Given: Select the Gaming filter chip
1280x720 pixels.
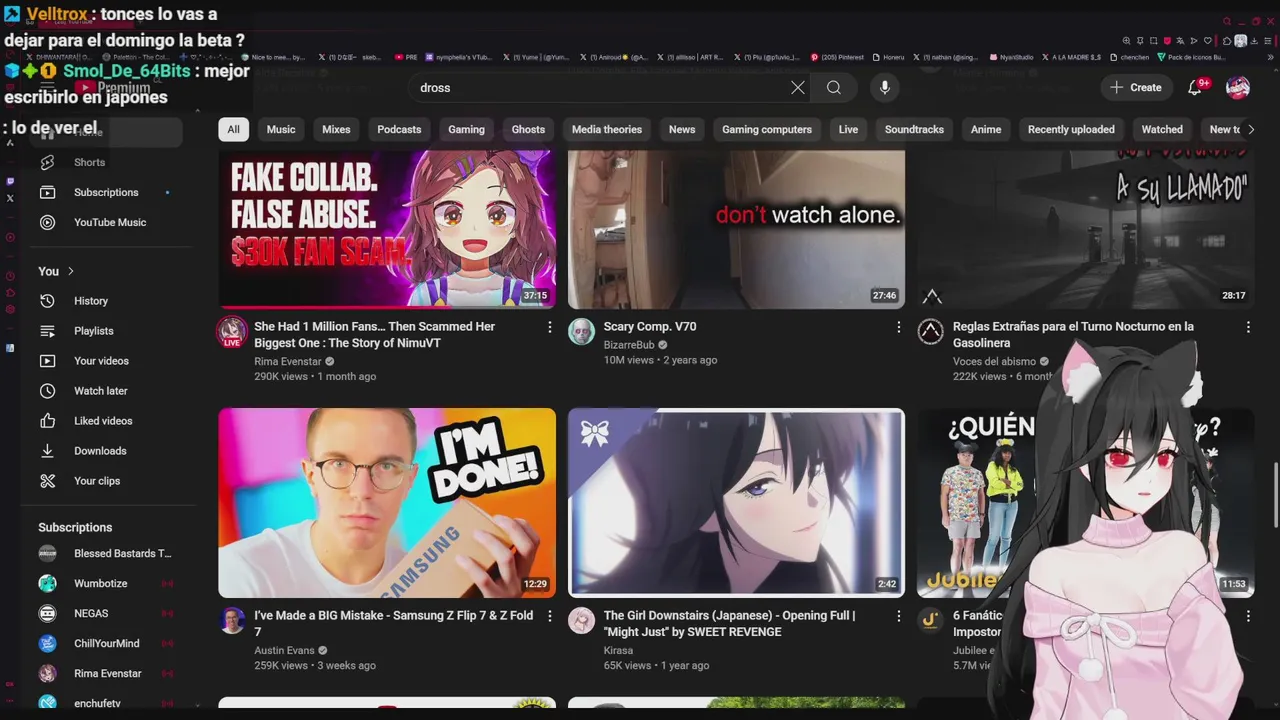Looking at the screenshot, I should [x=466, y=129].
